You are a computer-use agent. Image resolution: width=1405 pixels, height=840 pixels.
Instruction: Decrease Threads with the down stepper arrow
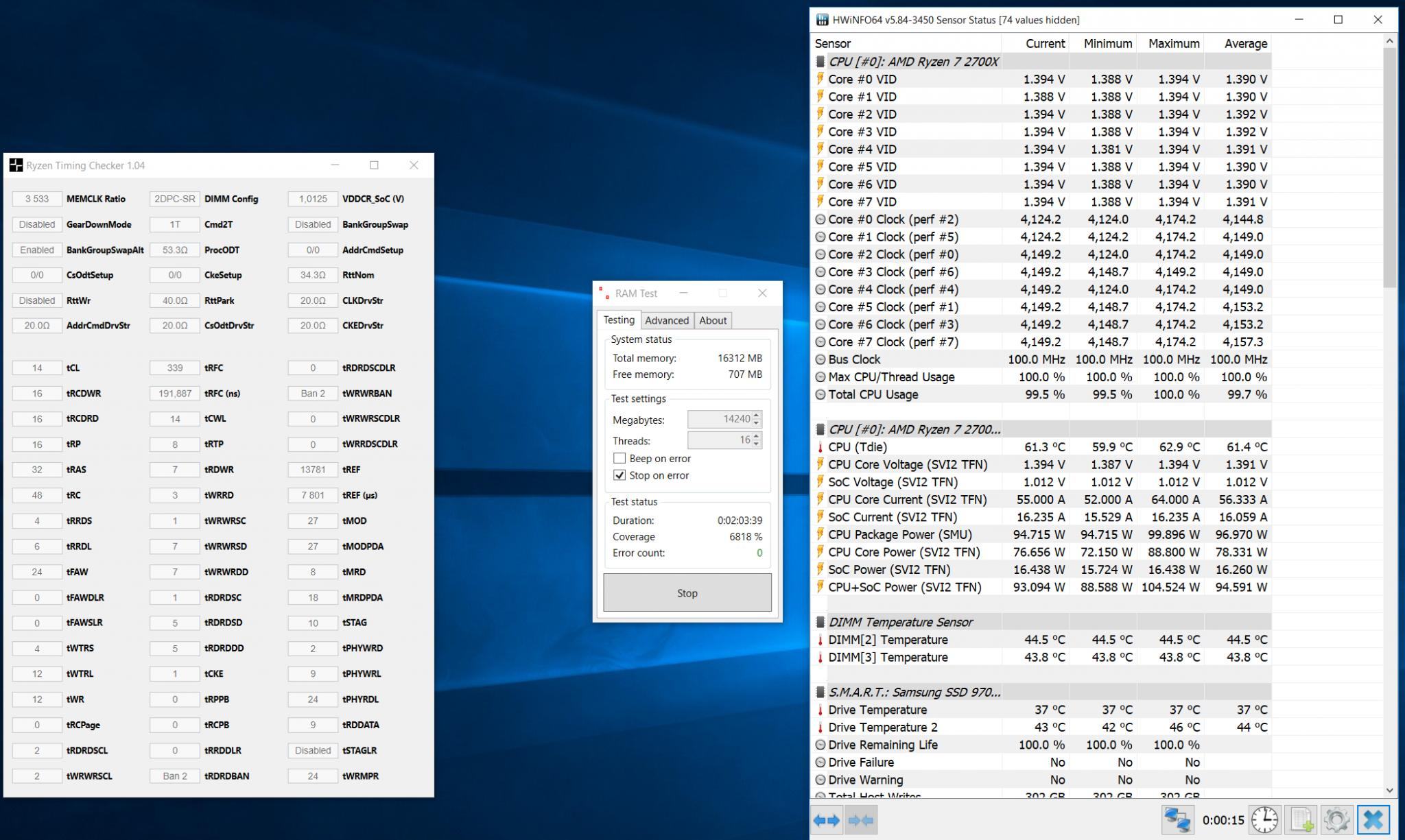756,444
